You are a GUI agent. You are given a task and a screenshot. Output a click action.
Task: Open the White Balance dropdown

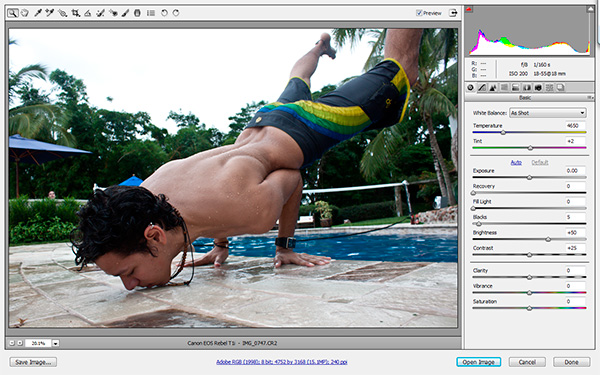coord(548,113)
